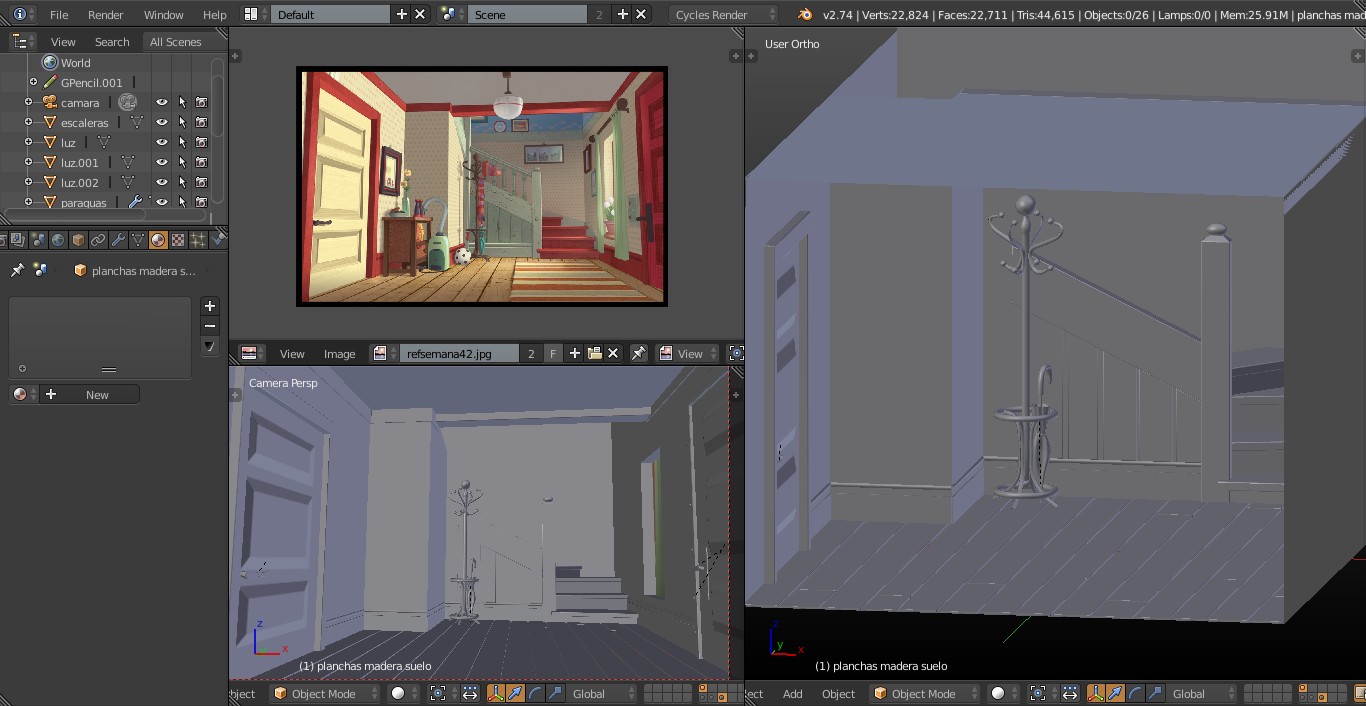Click the Blender logo in info header
The image size is (1366, 706).
coord(805,14)
